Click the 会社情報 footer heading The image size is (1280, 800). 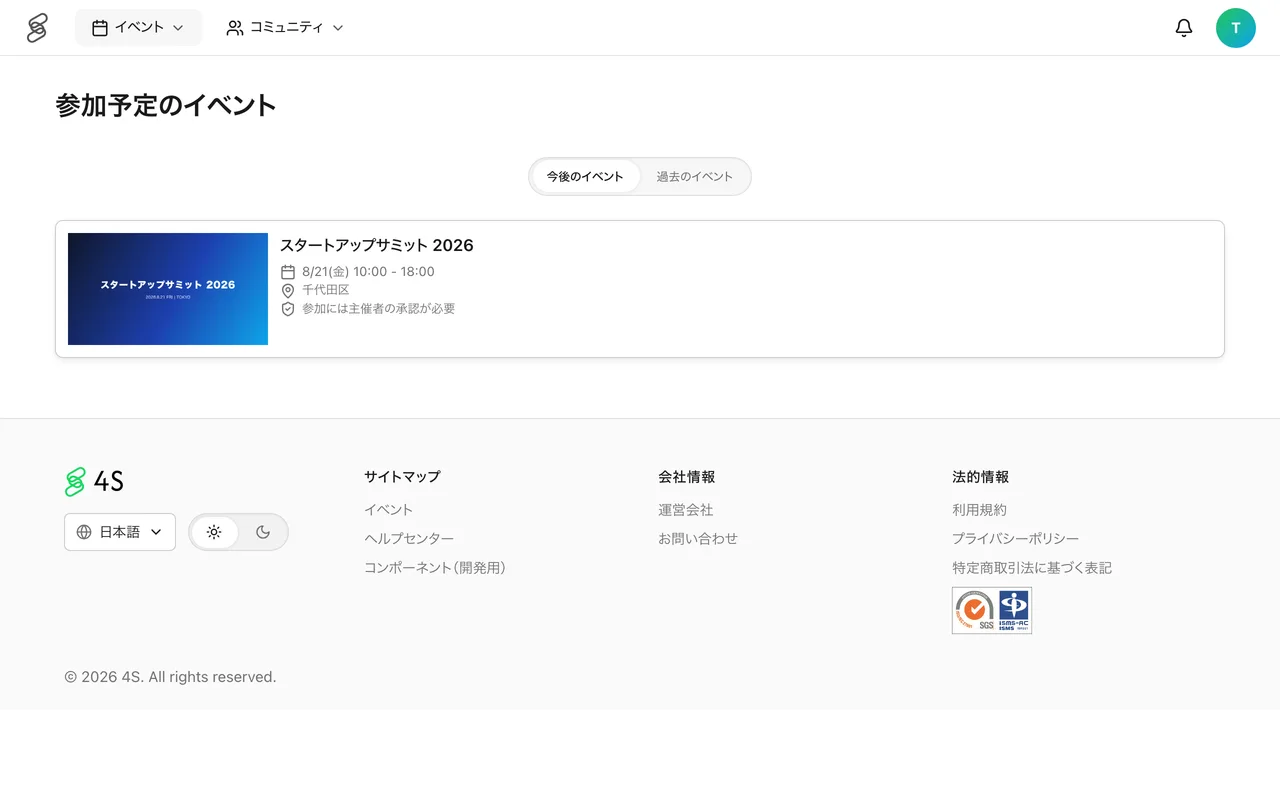pyautogui.click(x=687, y=477)
